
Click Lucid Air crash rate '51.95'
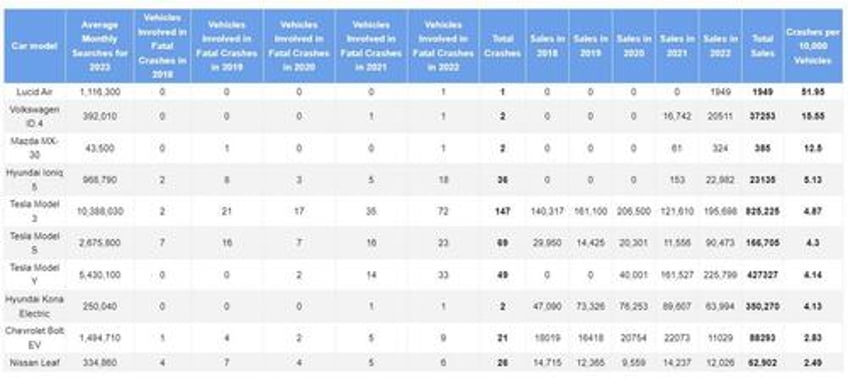click(x=813, y=92)
